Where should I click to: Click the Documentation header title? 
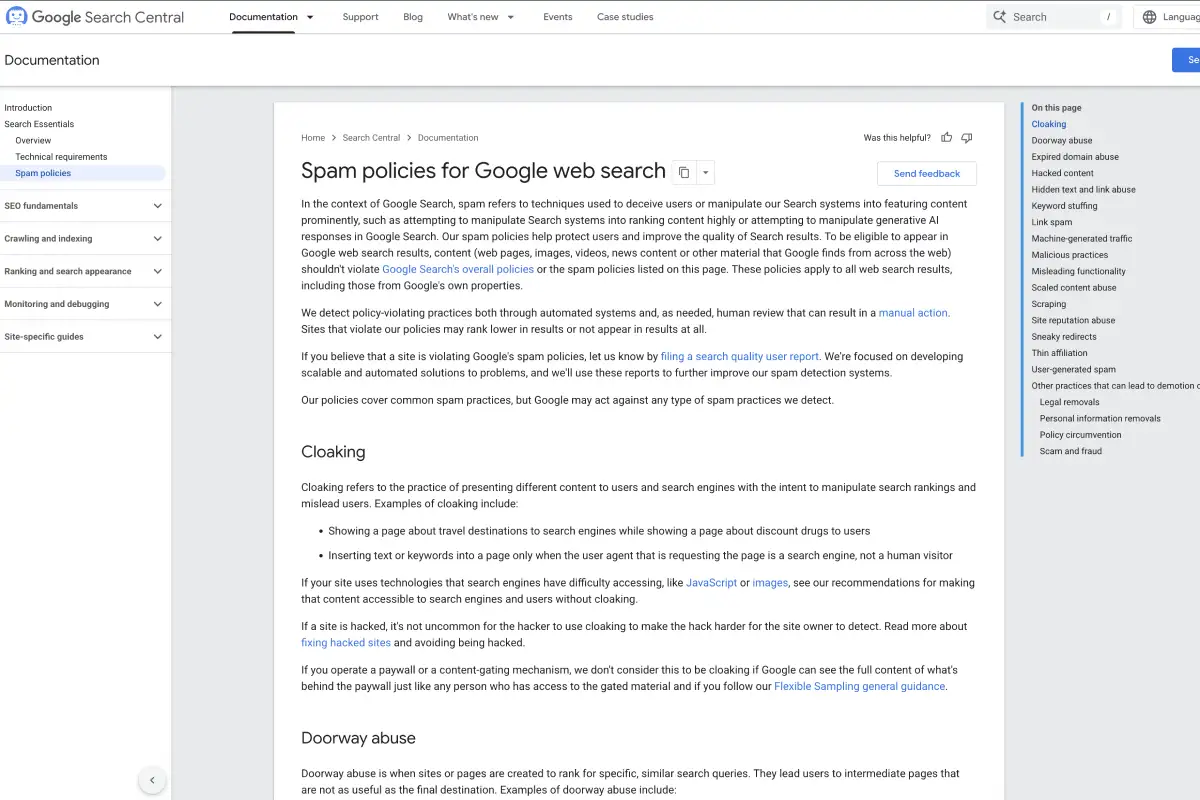point(52,60)
